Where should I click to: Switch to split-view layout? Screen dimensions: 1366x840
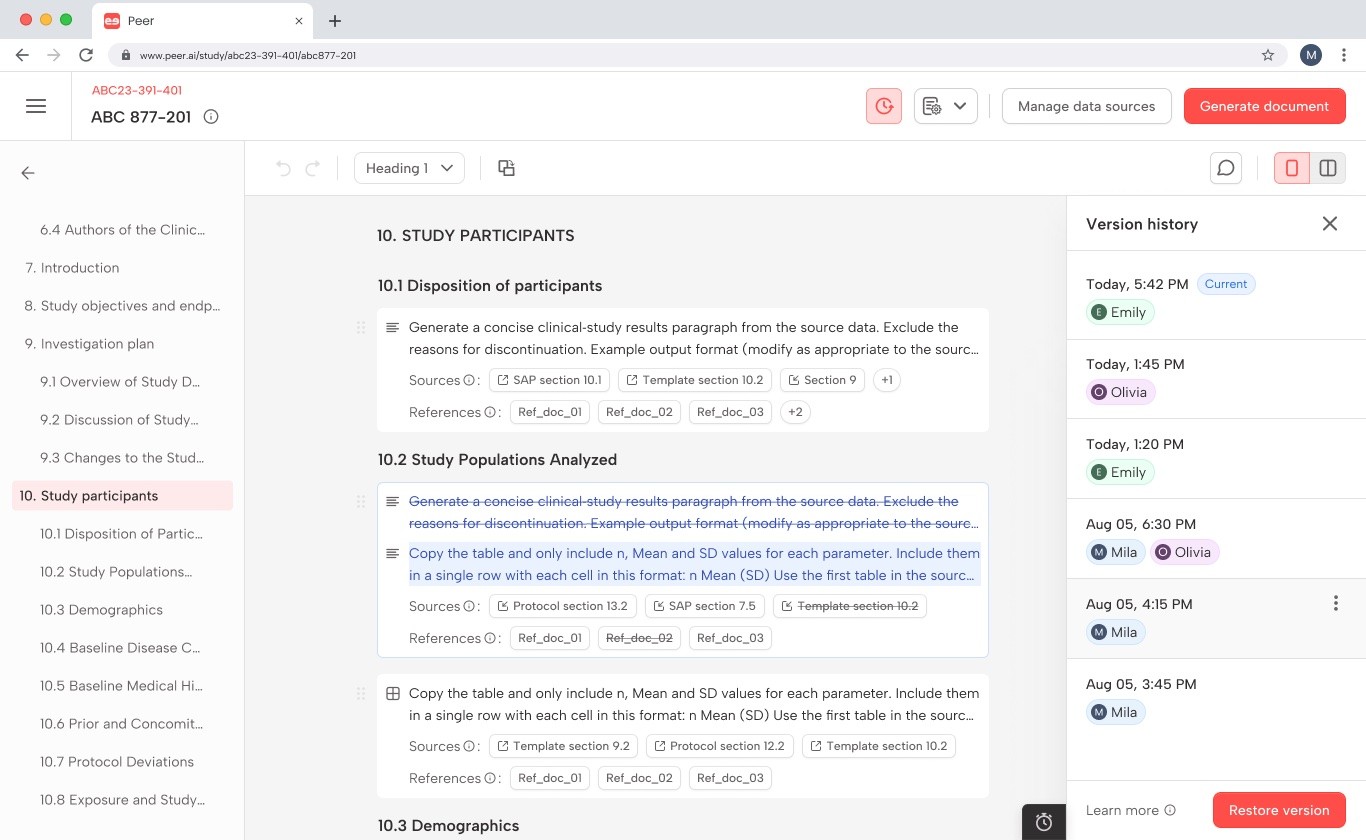1327,168
